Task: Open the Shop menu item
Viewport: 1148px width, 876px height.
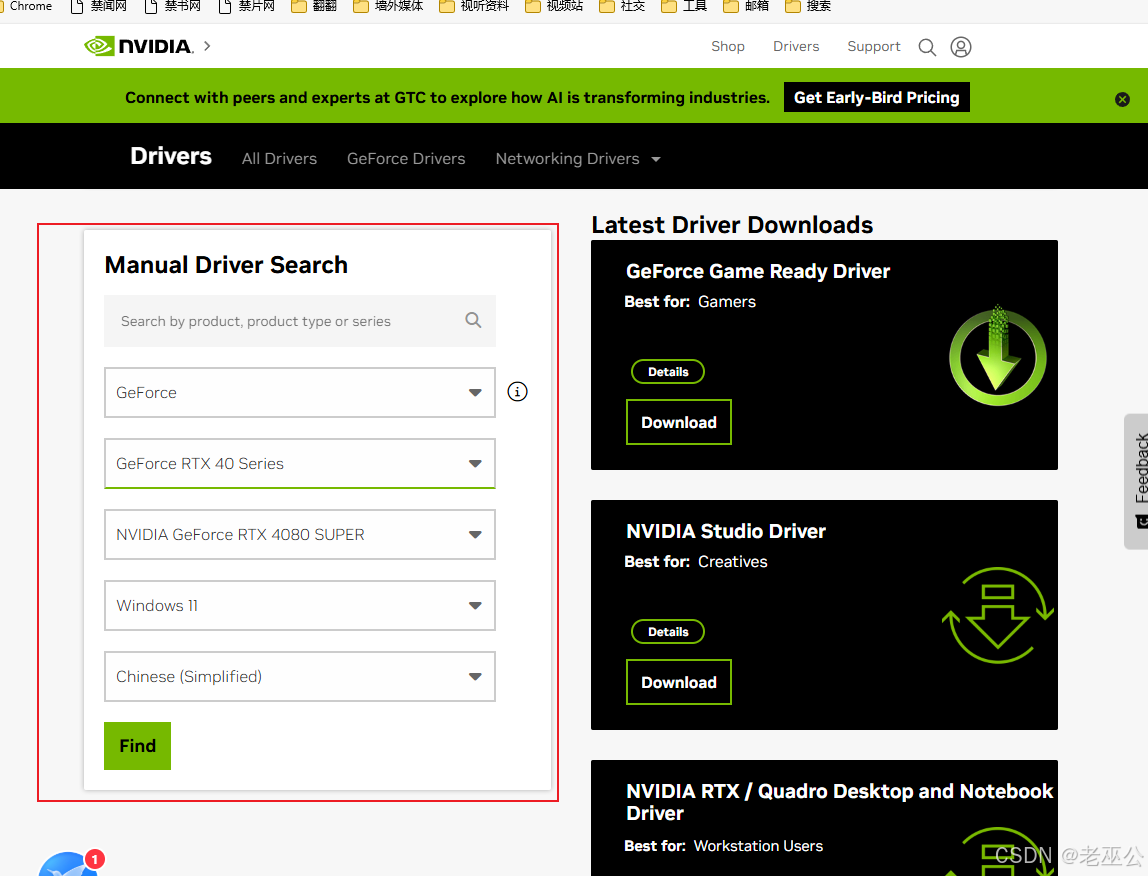Action: pyautogui.click(x=727, y=47)
